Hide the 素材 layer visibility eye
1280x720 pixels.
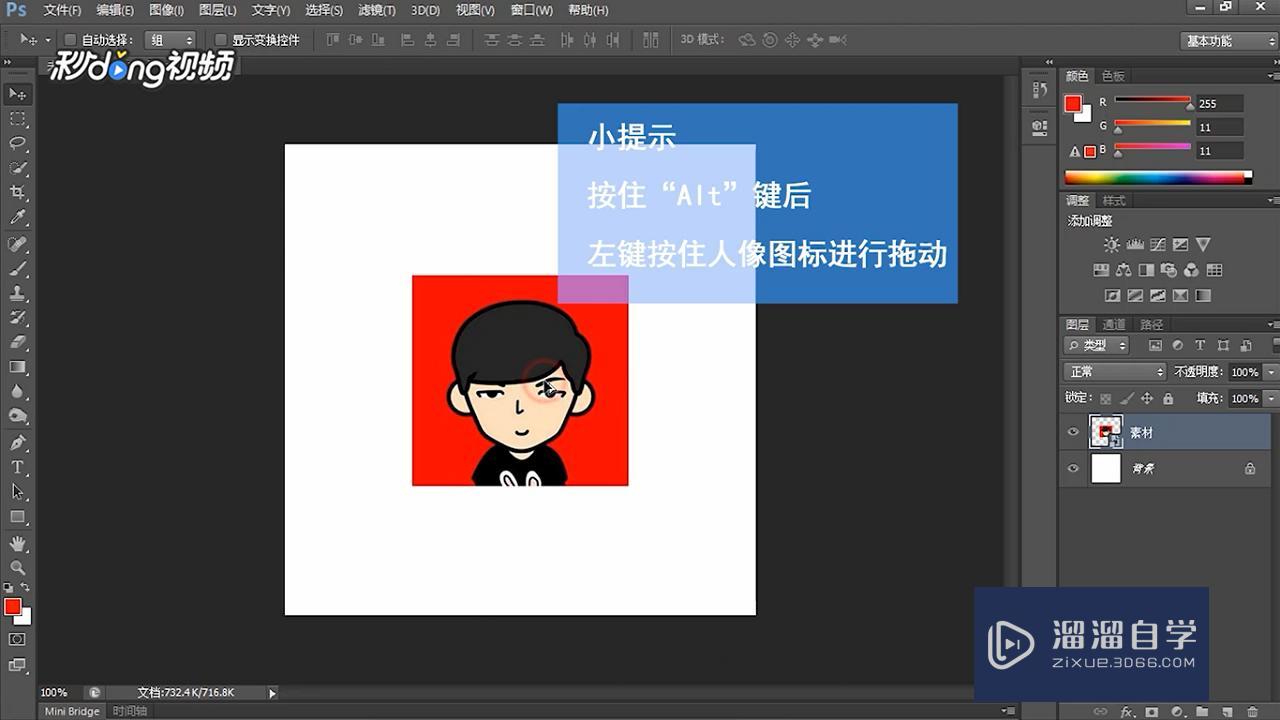(x=1073, y=431)
